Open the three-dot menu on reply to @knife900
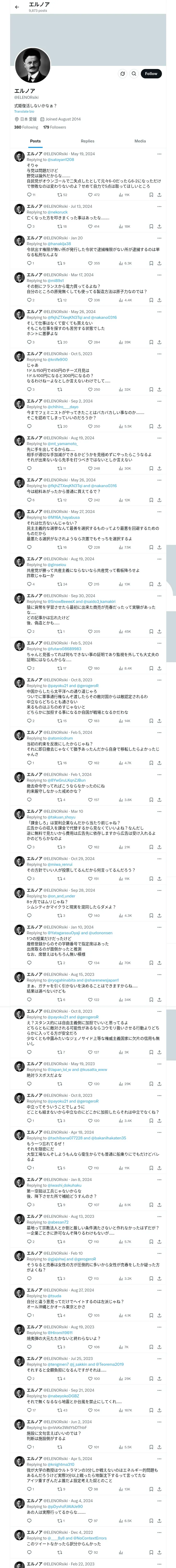 click(x=159, y=354)
